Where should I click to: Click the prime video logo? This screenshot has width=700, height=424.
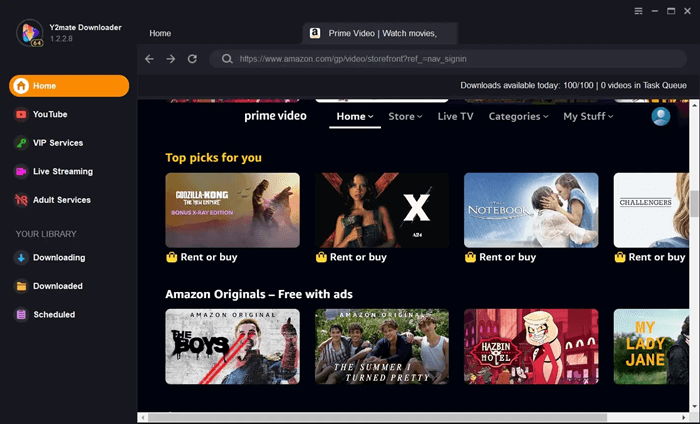tap(275, 116)
